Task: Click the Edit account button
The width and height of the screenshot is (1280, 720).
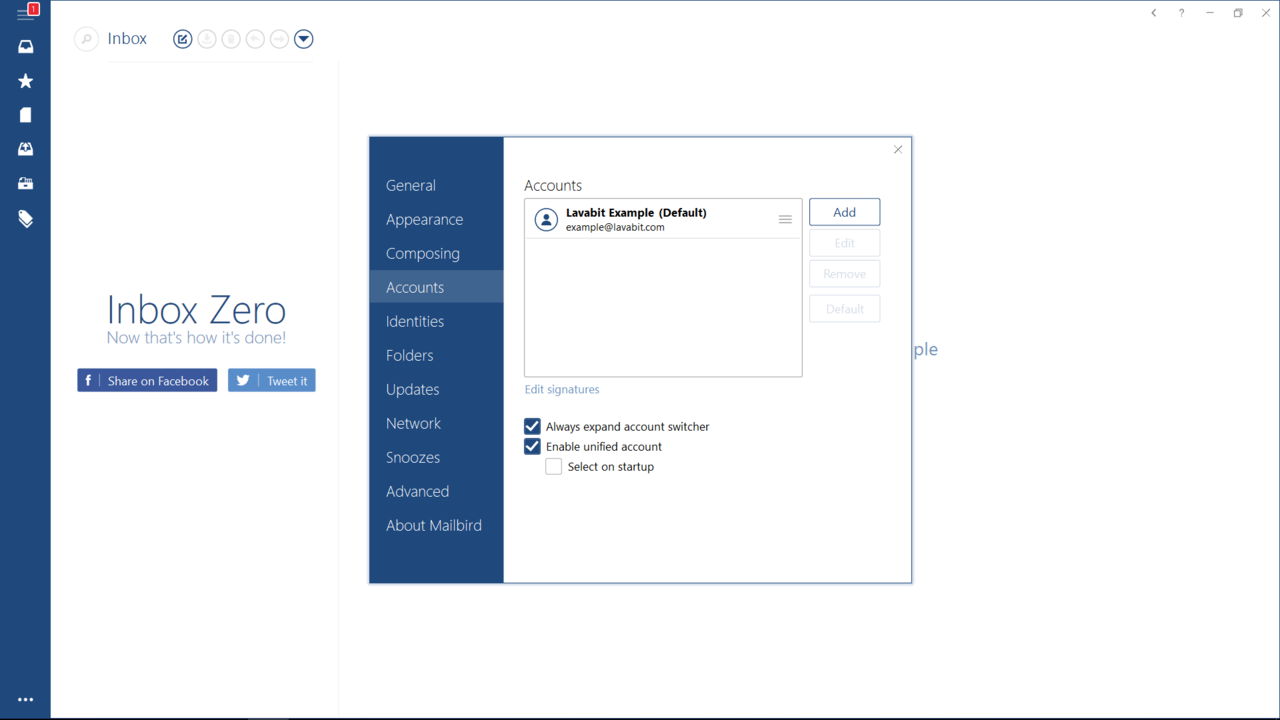Action: [845, 243]
